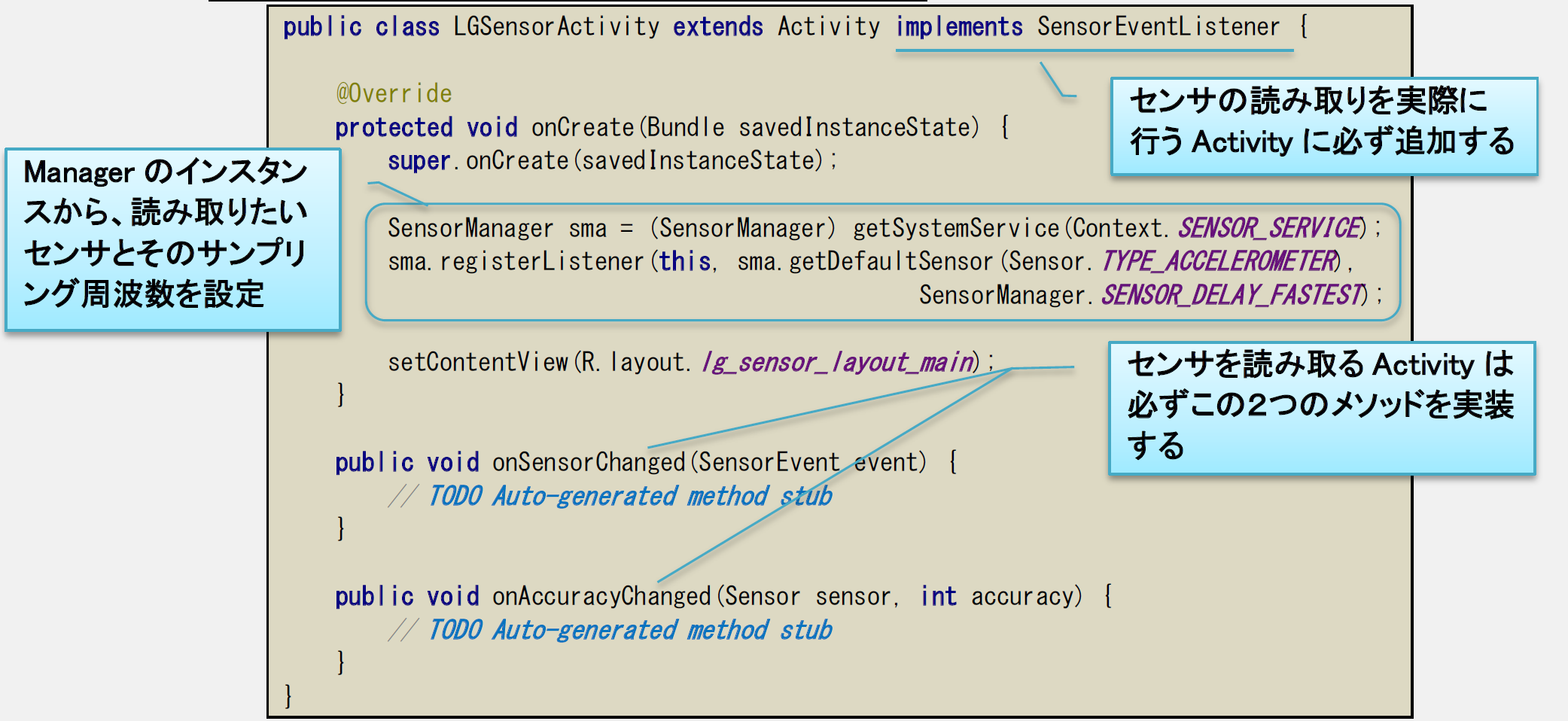Screen dimensions: 1568x721
Task: Click the registerListener method call
Action: point(542,261)
